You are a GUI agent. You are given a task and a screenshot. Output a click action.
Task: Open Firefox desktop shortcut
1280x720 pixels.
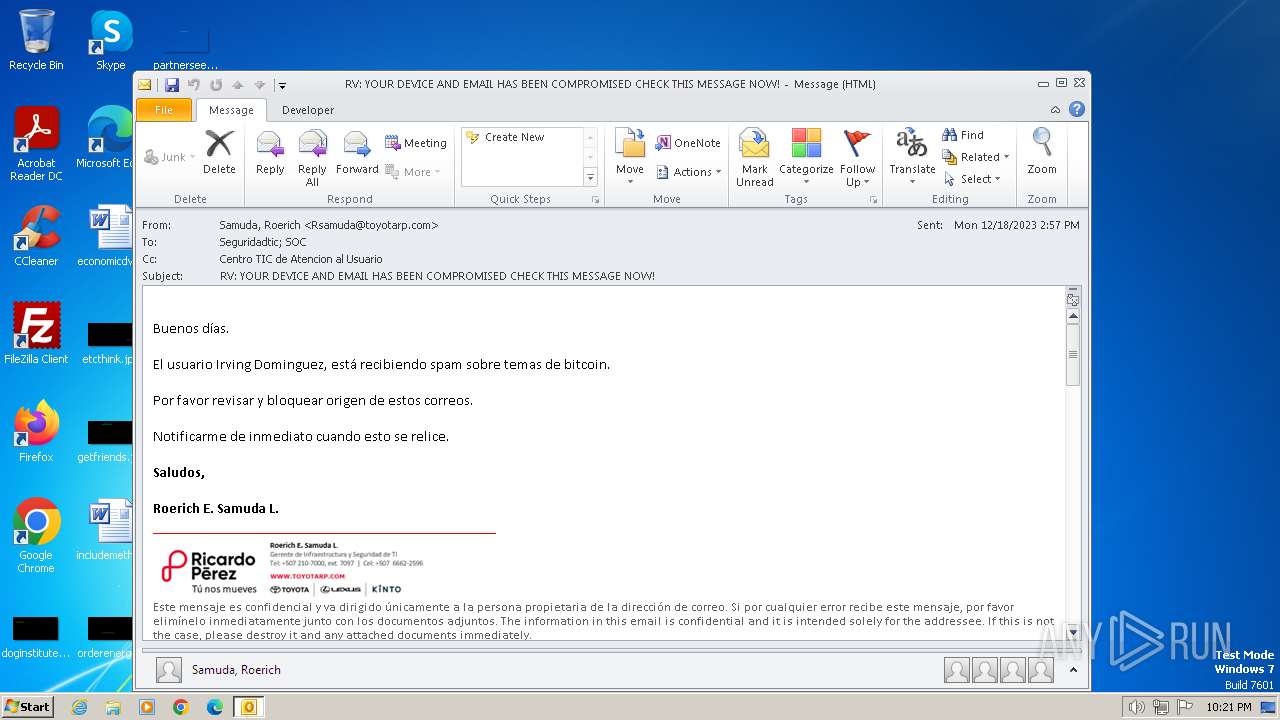click(36, 431)
